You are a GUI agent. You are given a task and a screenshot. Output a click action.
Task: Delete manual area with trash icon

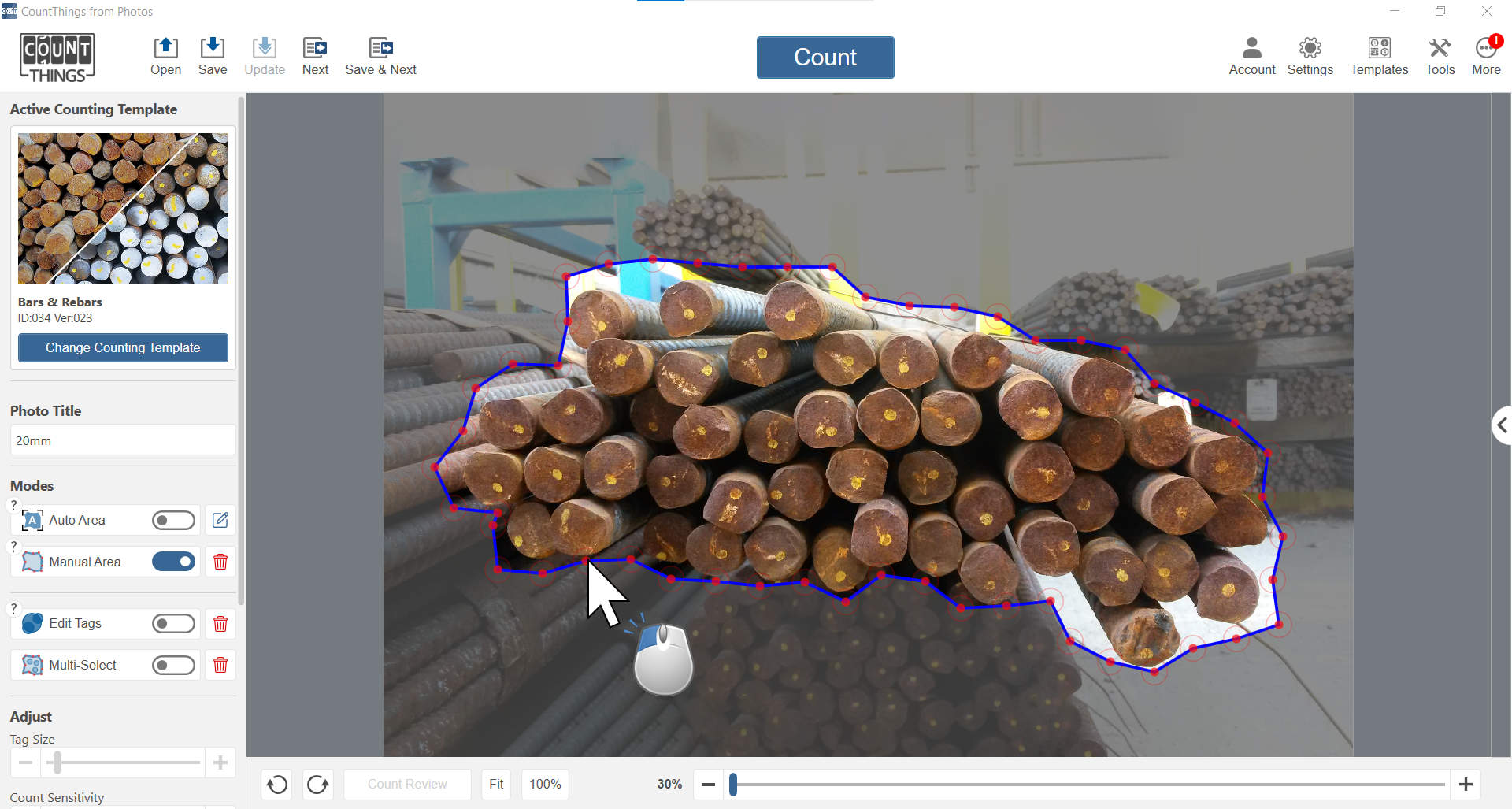coord(220,562)
